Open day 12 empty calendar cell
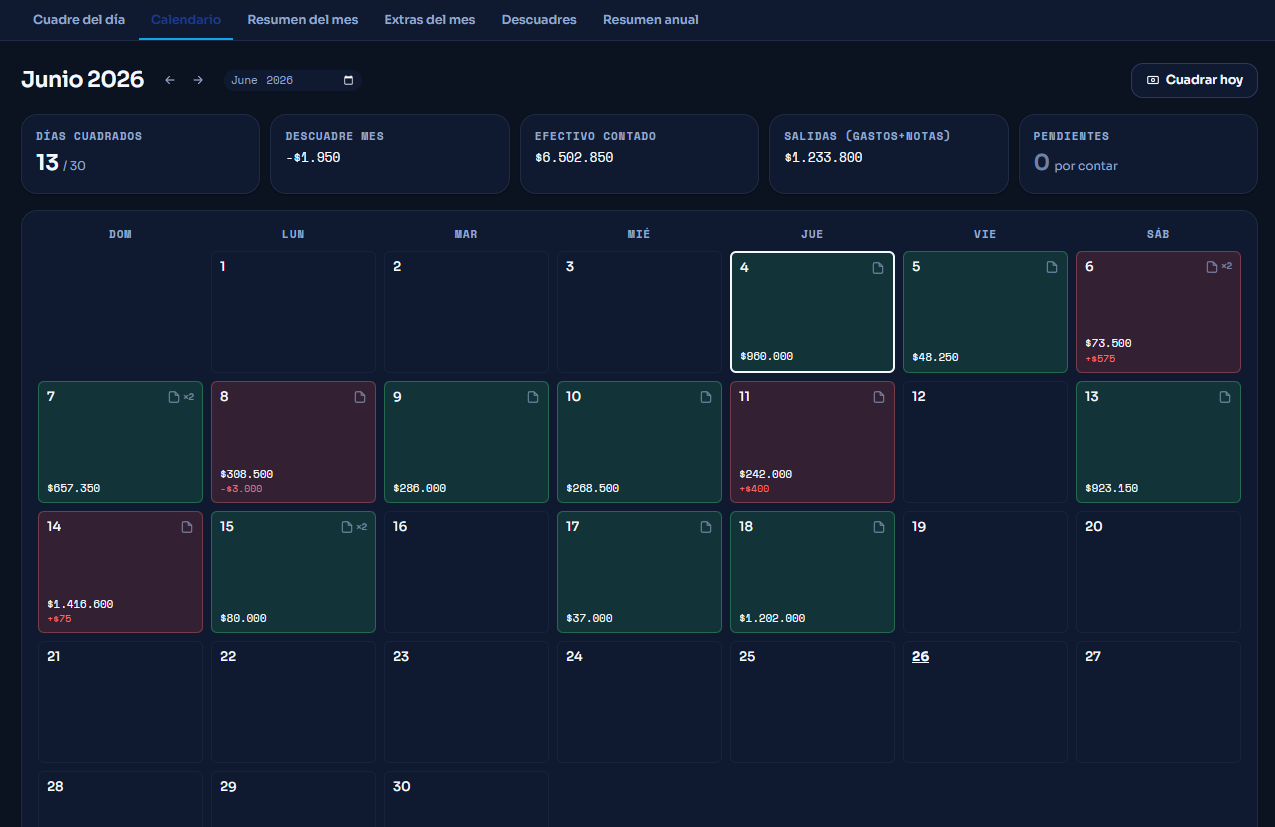Screen dimensions: 1275x827 985,442
